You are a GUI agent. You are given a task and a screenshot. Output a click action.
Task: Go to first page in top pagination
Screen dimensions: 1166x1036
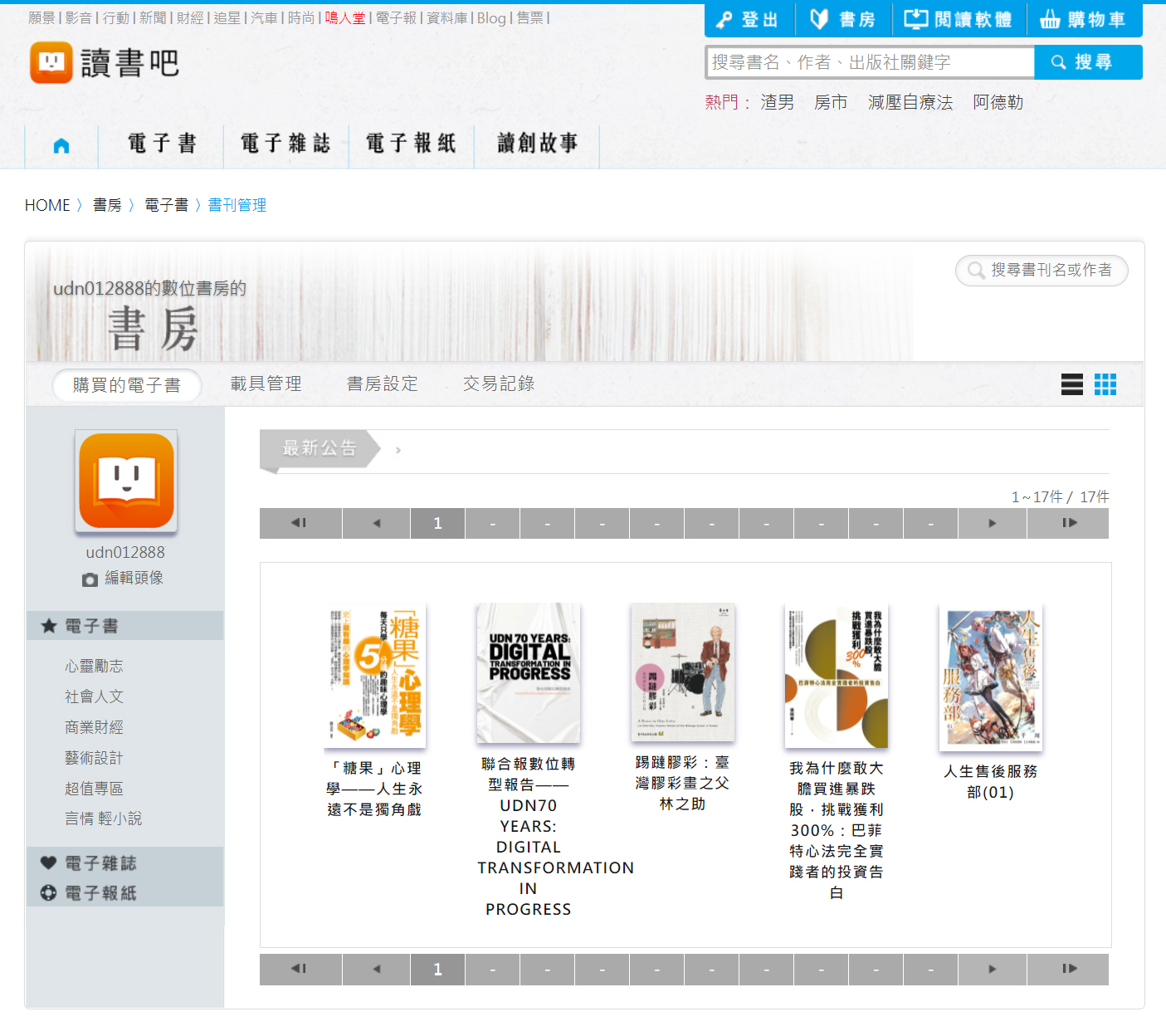pos(300,523)
